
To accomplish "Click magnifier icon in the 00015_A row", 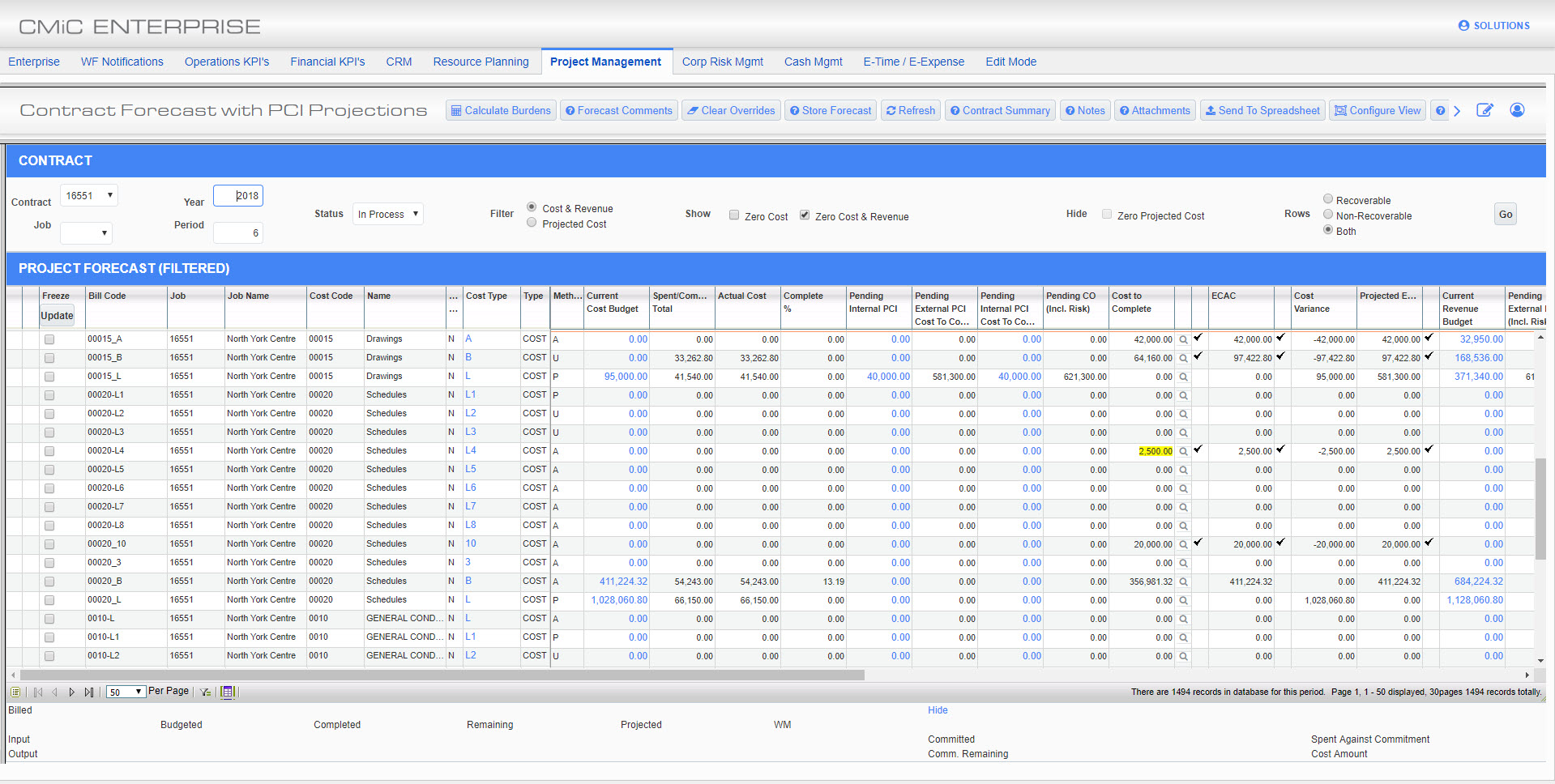I will tap(1183, 339).
